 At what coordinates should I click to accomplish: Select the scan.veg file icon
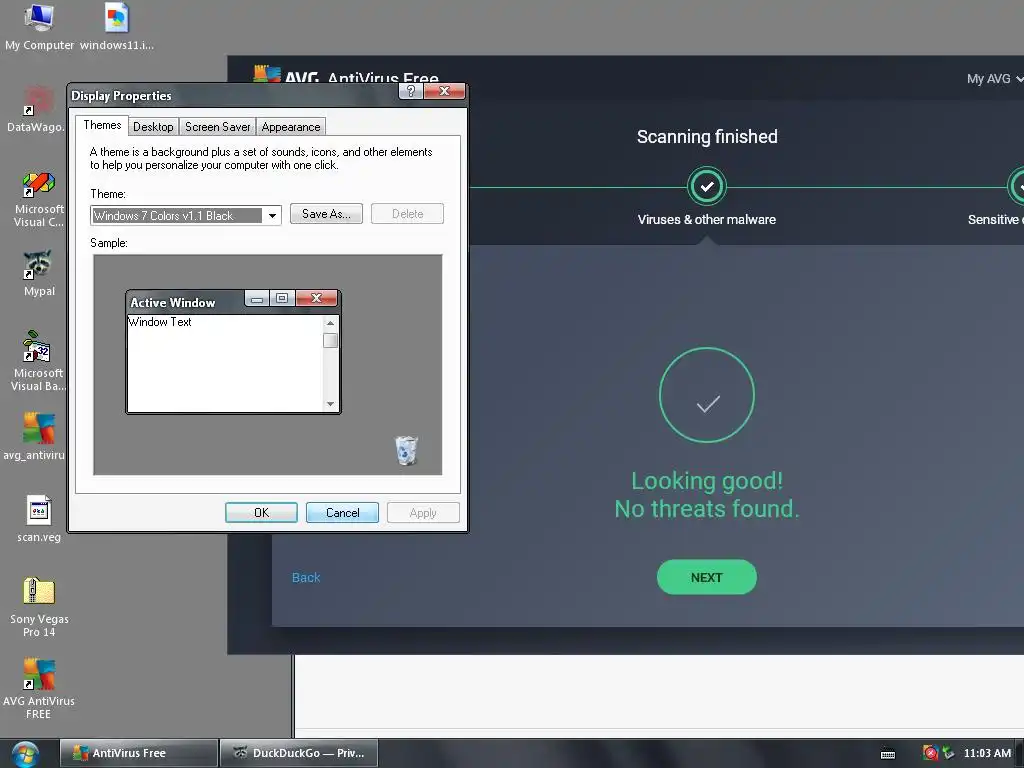click(x=39, y=519)
